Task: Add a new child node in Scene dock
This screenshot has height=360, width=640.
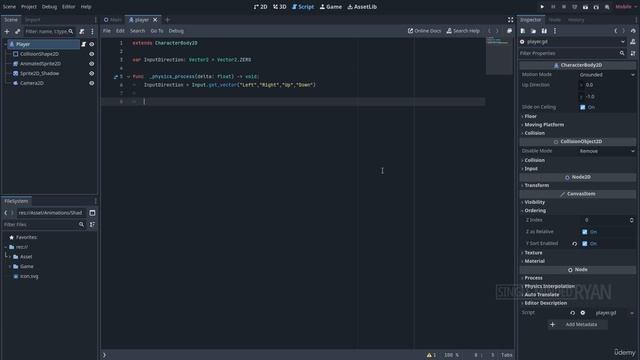Action: coord(7,31)
